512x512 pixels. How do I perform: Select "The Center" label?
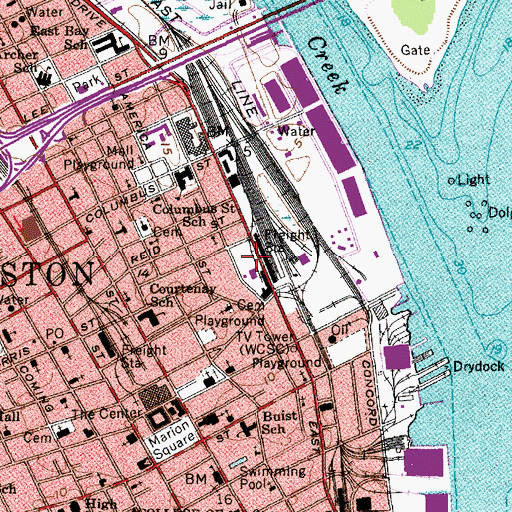coord(107,413)
